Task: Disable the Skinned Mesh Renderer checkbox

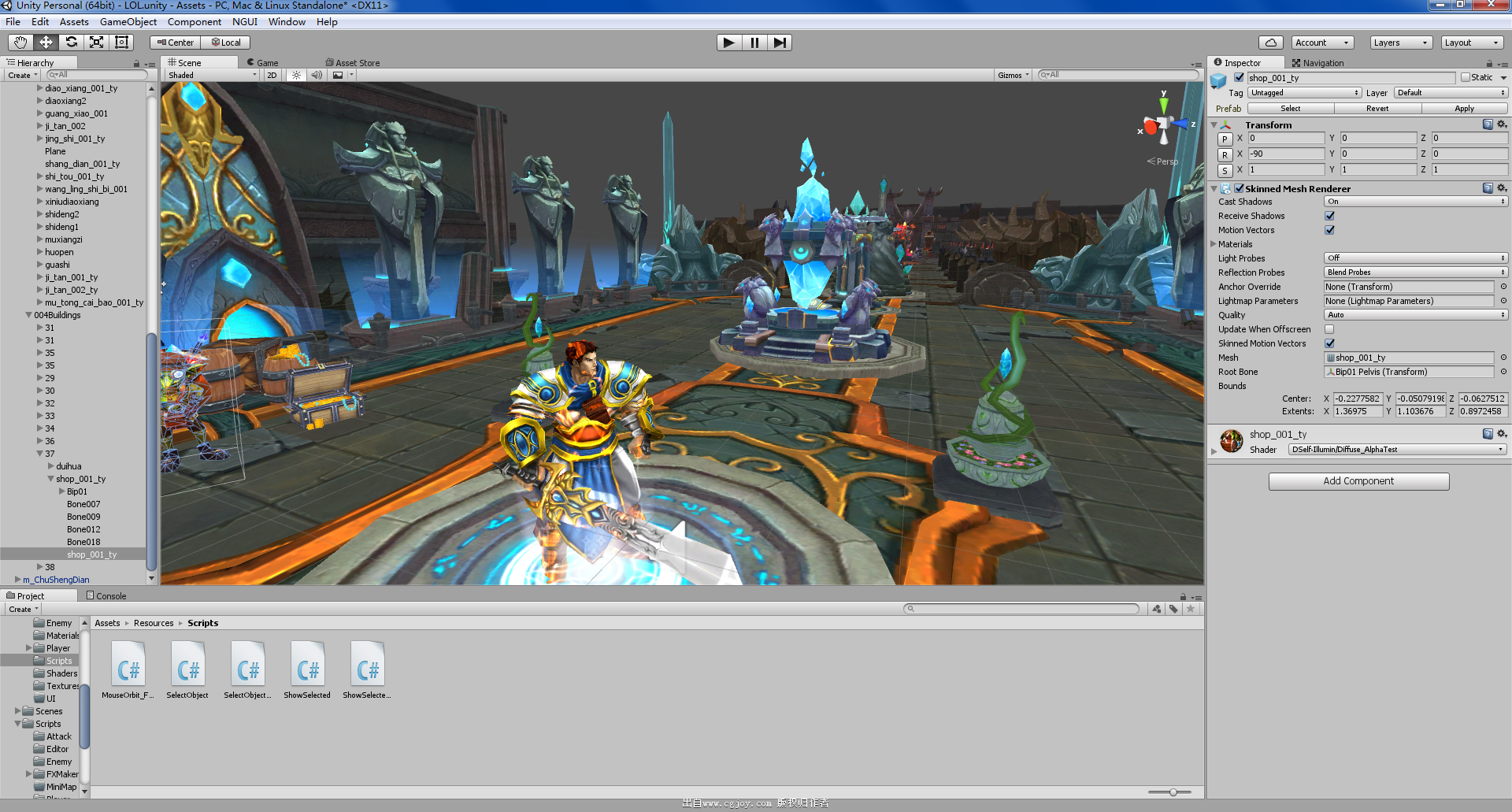Action: click(x=1240, y=188)
